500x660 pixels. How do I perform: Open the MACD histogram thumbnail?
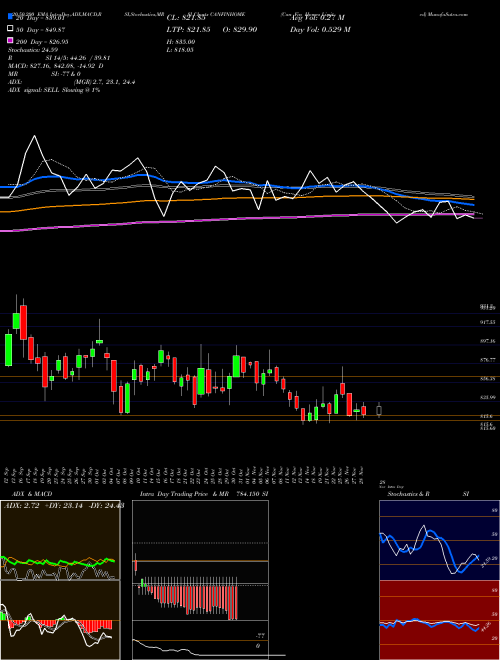point(60,620)
